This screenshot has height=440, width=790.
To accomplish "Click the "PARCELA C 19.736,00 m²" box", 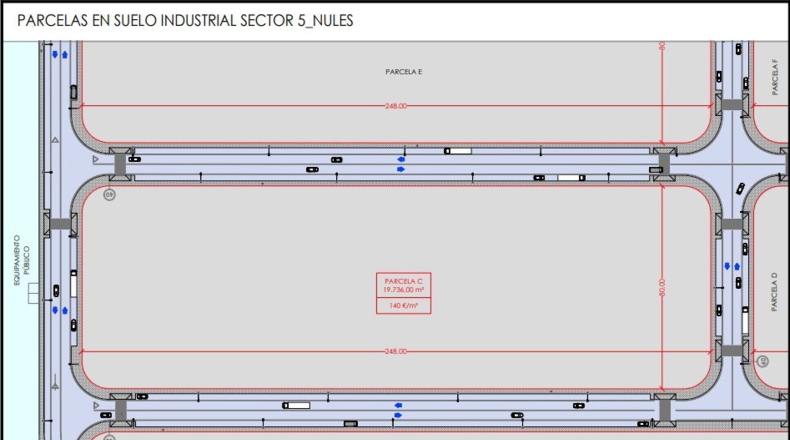I will pyautogui.click(x=404, y=285).
